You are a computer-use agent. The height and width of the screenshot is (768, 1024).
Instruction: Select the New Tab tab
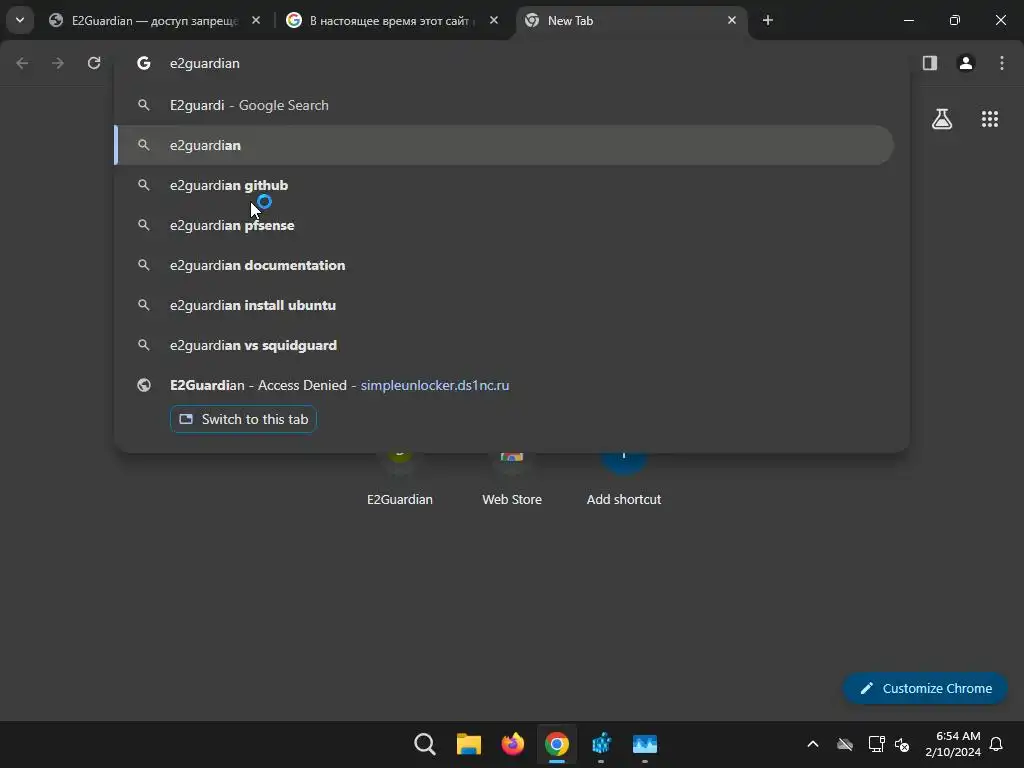pyautogui.click(x=630, y=21)
